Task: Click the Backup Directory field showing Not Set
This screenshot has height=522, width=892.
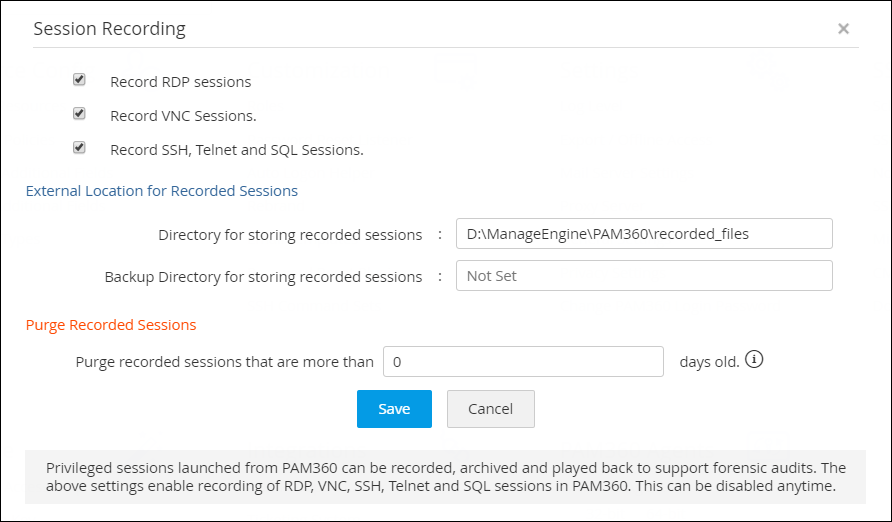Action: click(x=643, y=276)
